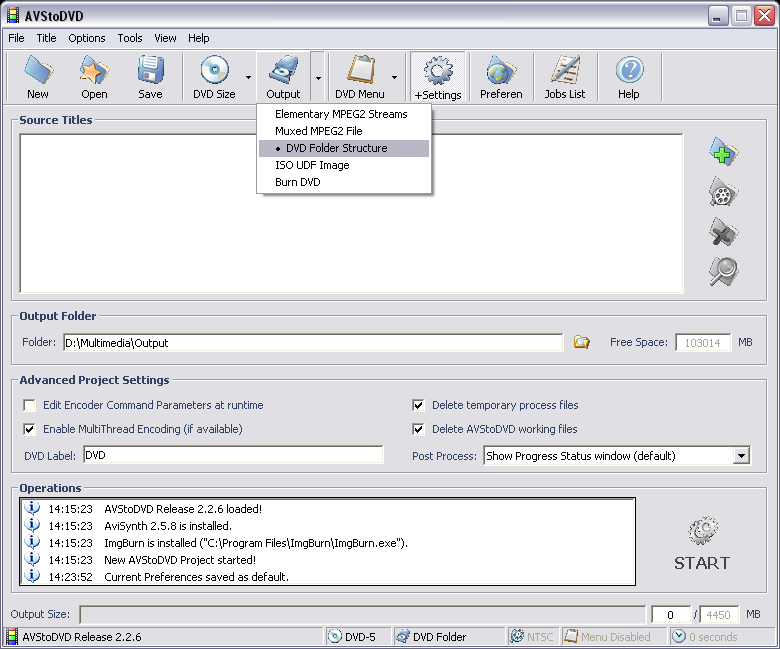Select log row 'ImgBurn is installed'
The width and height of the screenshot is (780, 649).
pos(327,543)
